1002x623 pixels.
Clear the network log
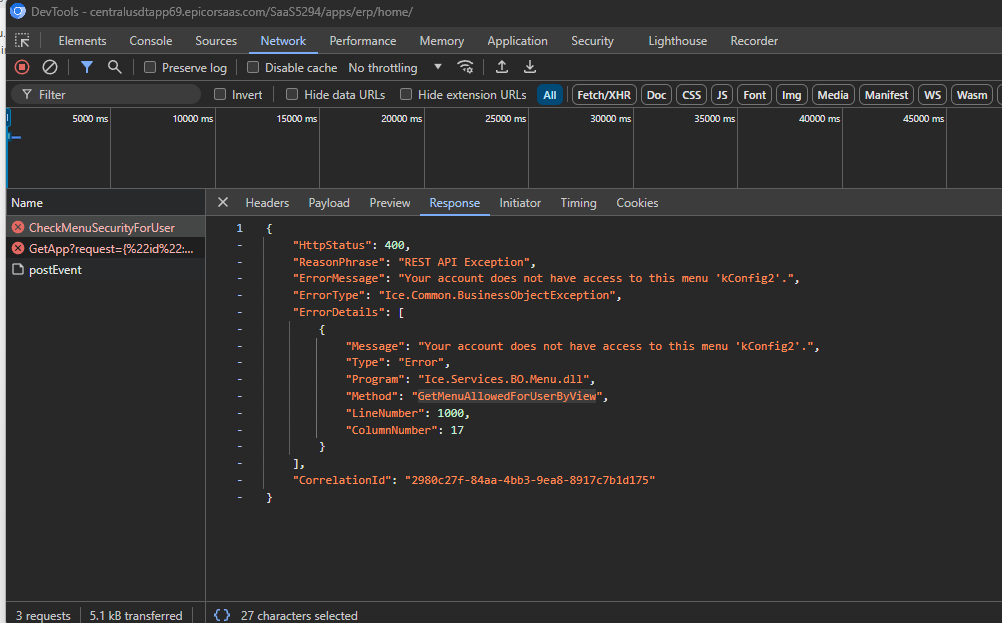tap(49, 67)
